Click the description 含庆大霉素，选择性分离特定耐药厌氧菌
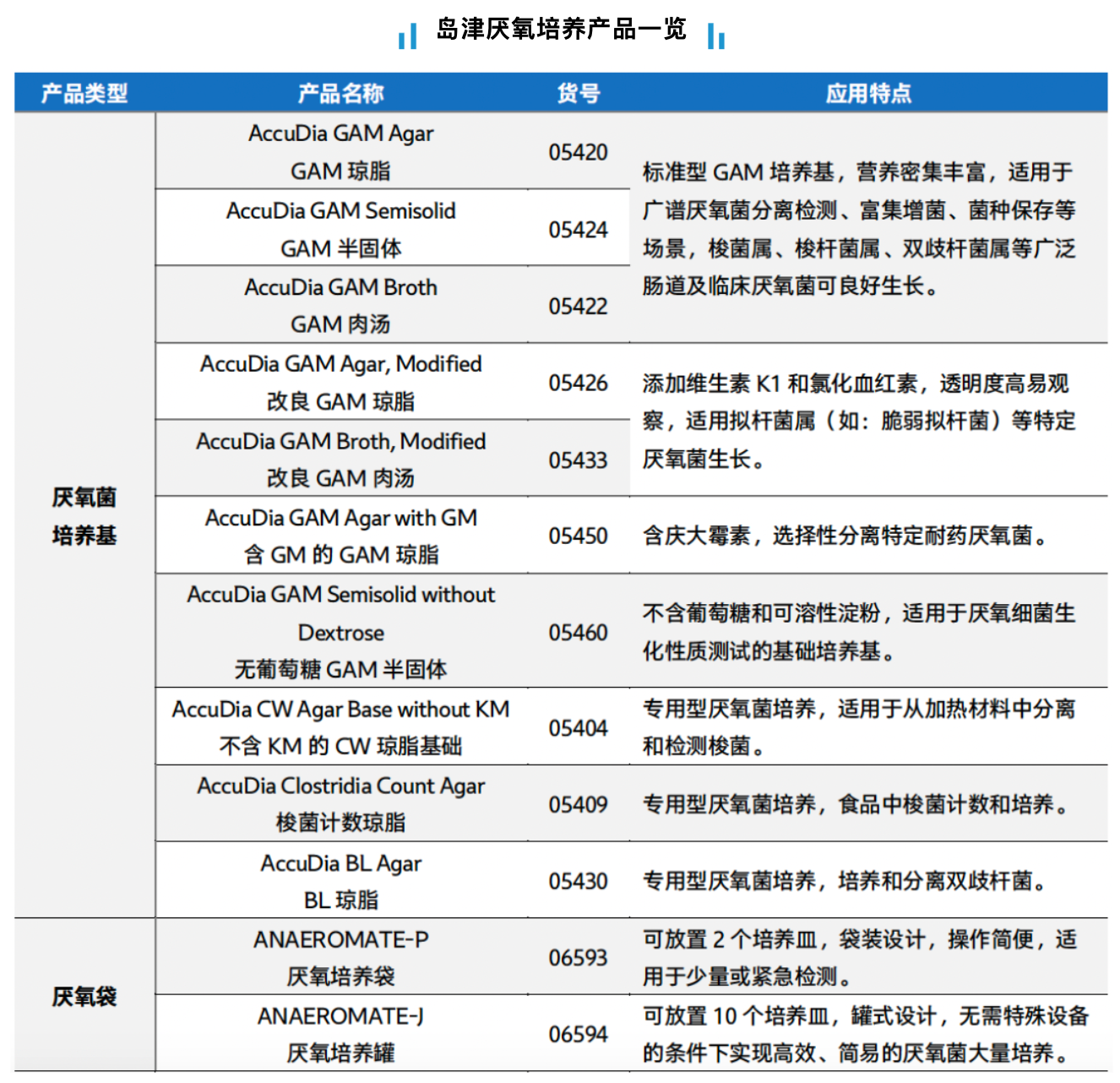Image resolution: width=1120 pixels, height=1083 pixels. 845,536
